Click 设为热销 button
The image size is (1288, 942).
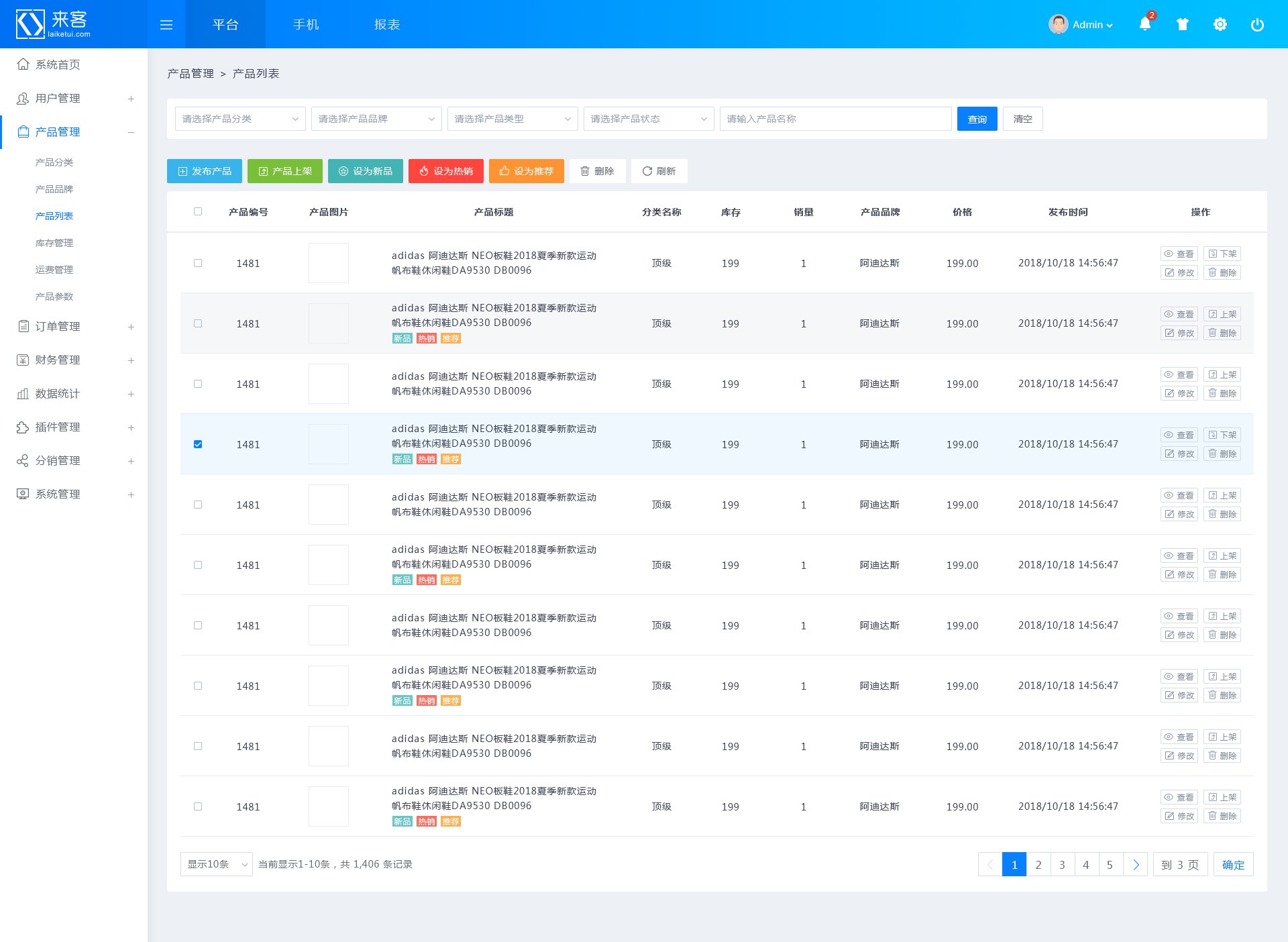446,171
